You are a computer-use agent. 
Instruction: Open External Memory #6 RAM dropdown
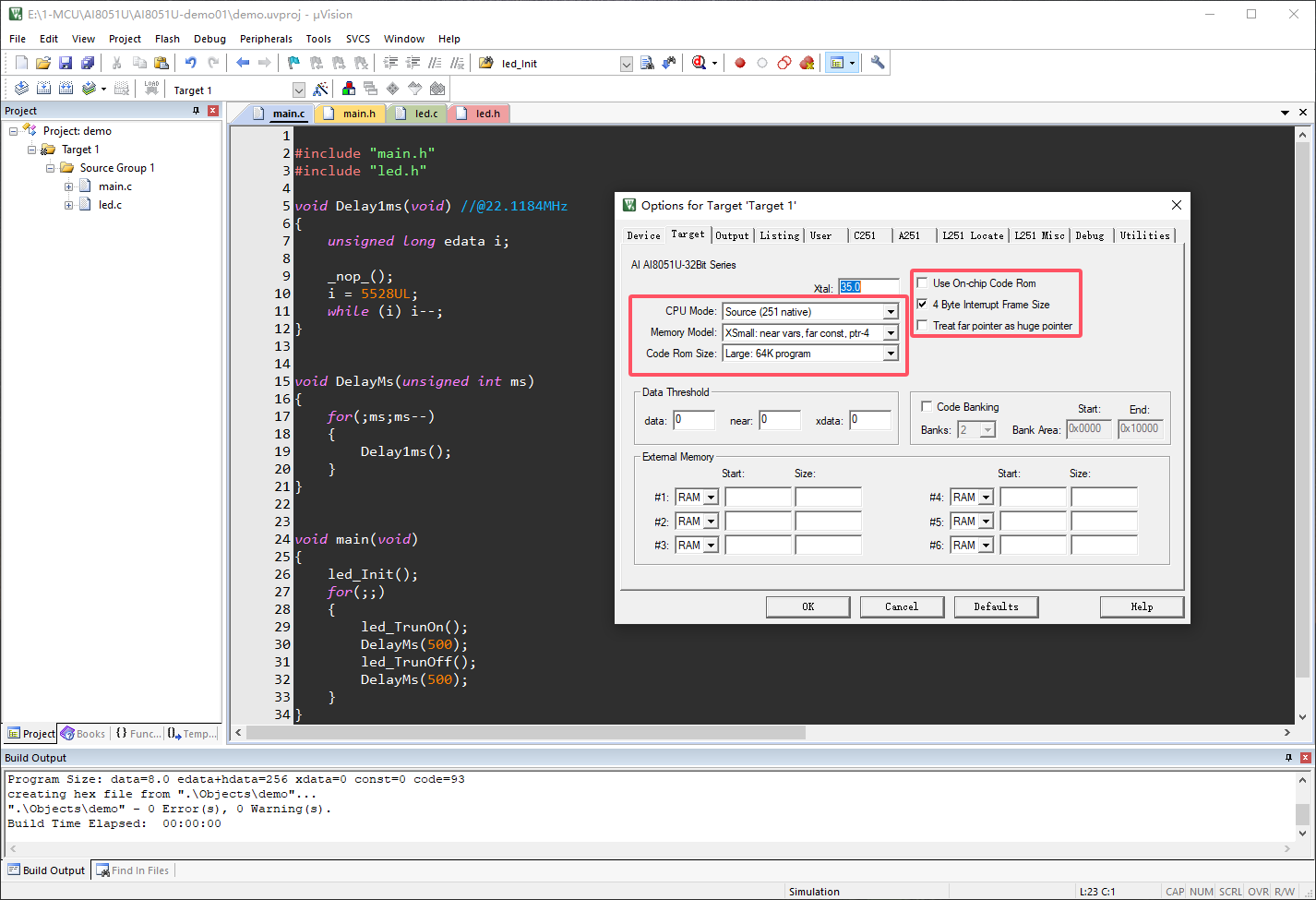click(986, 546)
